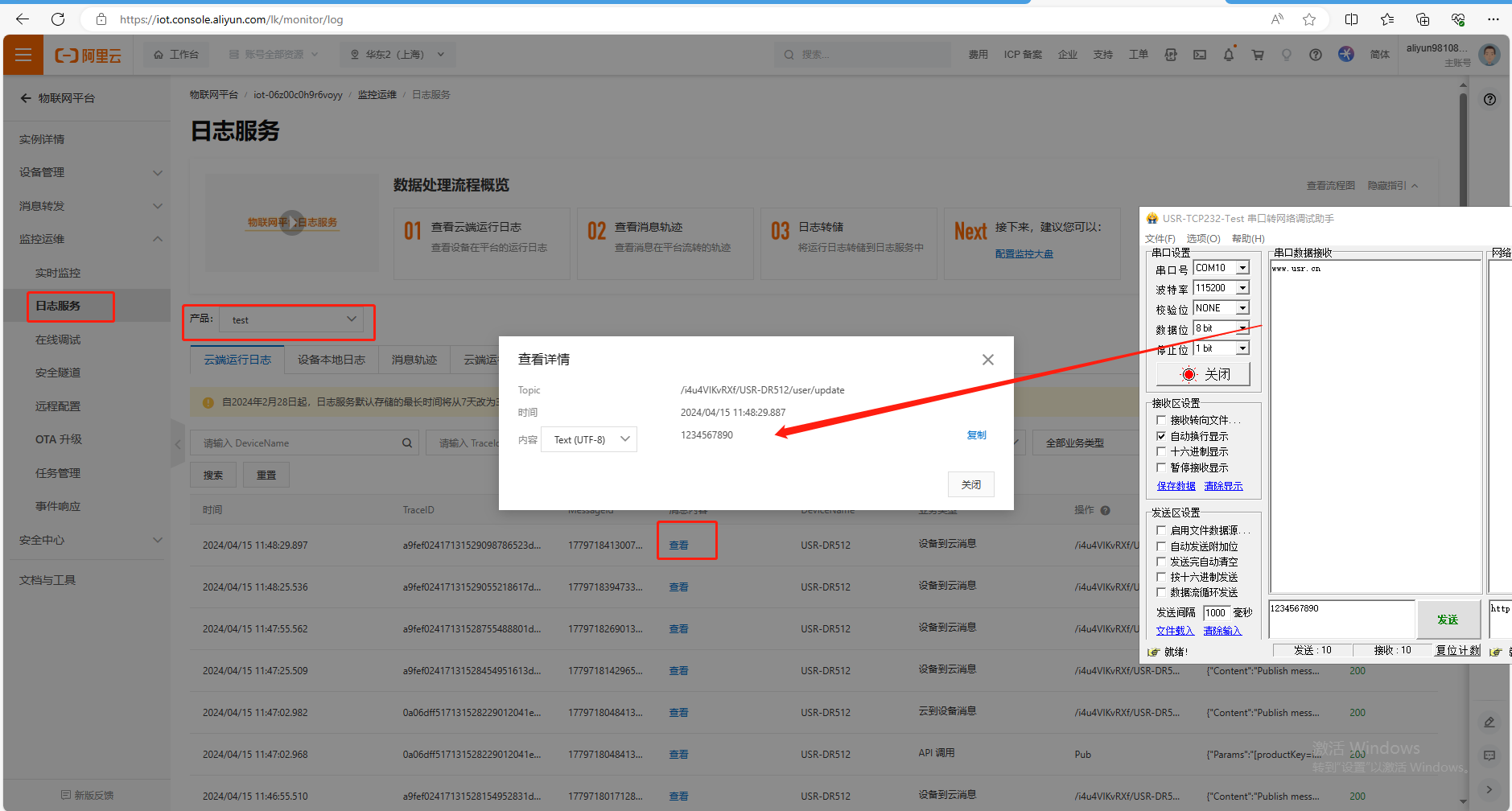Screen dimensions: 1512x811
Task: Click the notification bell icon
Action: pos(1228,55)
